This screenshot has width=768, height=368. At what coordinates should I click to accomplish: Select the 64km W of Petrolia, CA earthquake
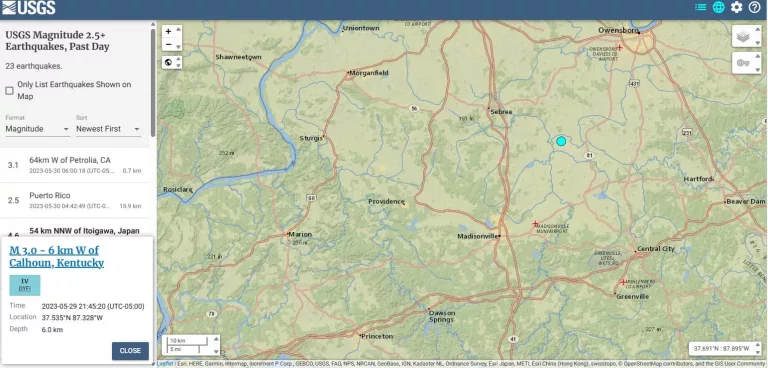[74, 165]
